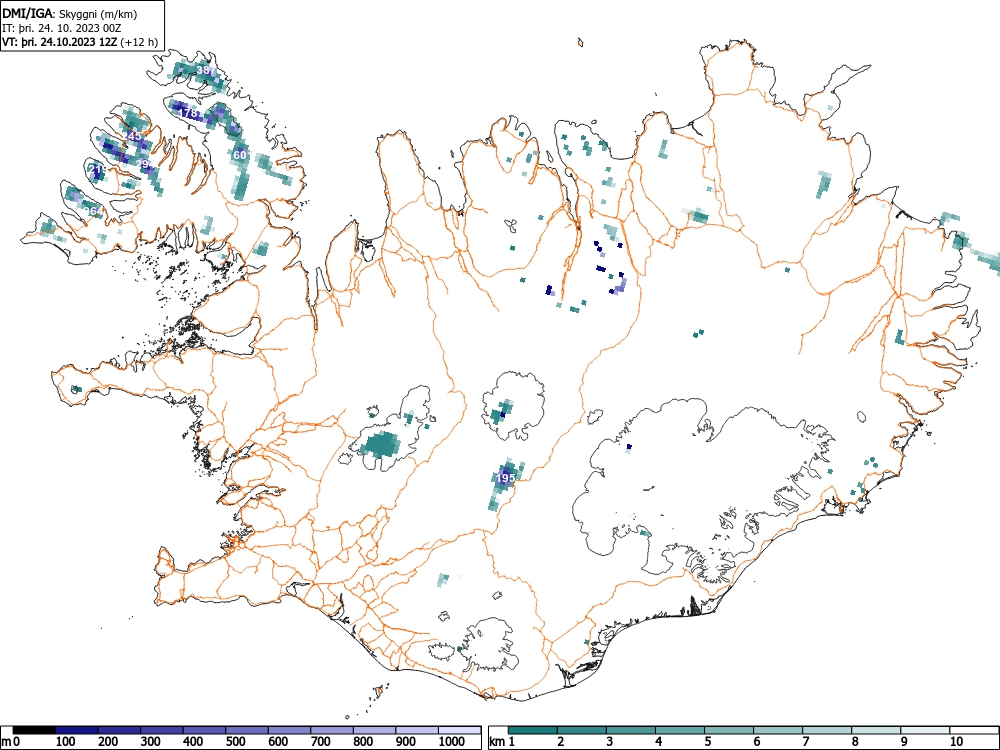Click the '10' tick label on the km scale
The height and width of the screenshot is (750, 1000).
(956, 742)
